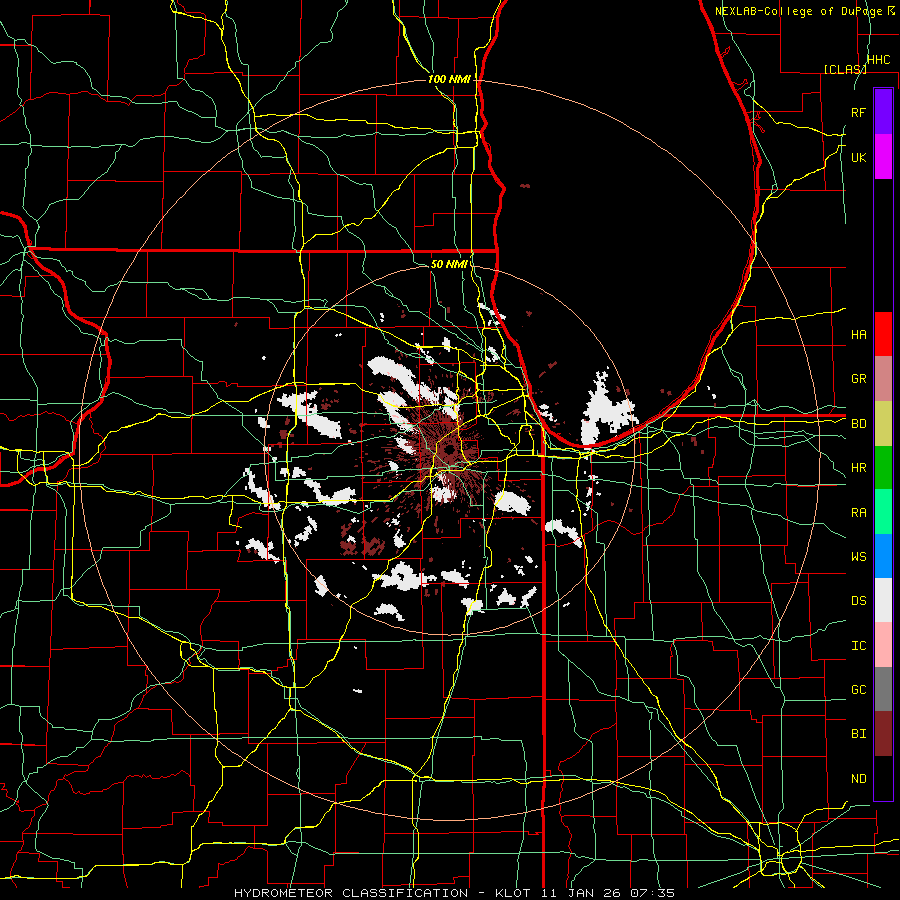Click the BI brown legend swatch
Image resolution: width=900 pixels, height=900 pixels.
[x=883, y=734]
